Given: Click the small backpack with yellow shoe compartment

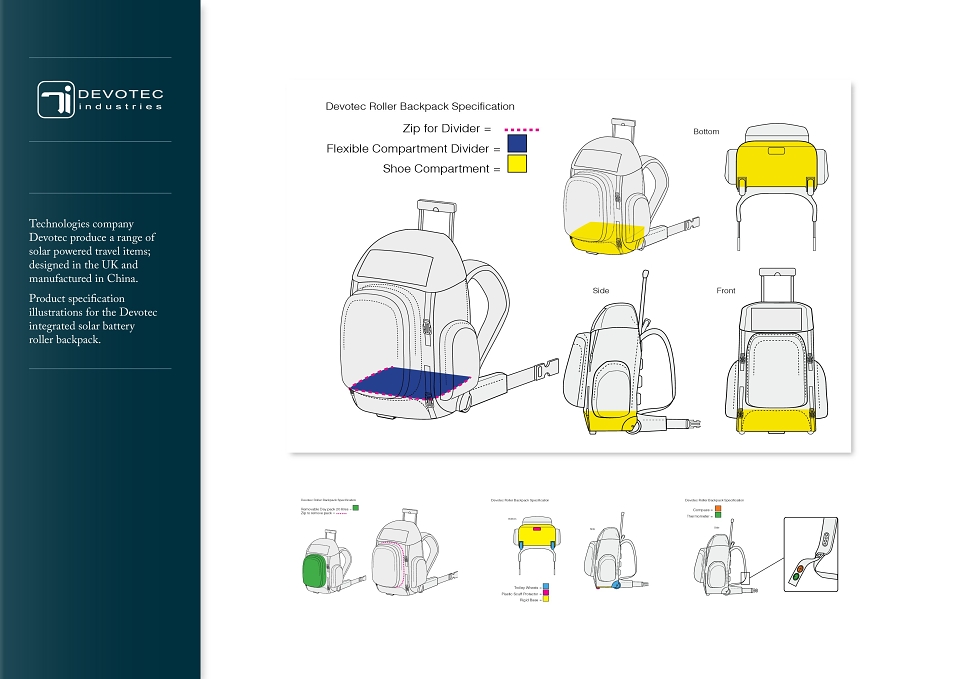Looking at the screenshot, I should pyautogui.click(x=631, y=187).
